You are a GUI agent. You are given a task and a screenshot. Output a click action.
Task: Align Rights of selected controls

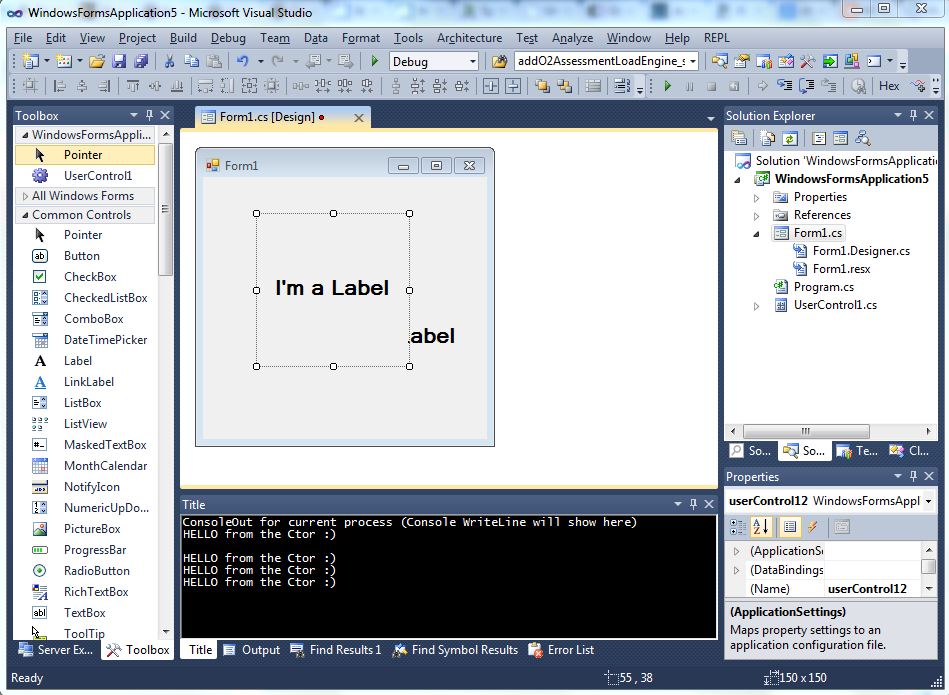104,86
